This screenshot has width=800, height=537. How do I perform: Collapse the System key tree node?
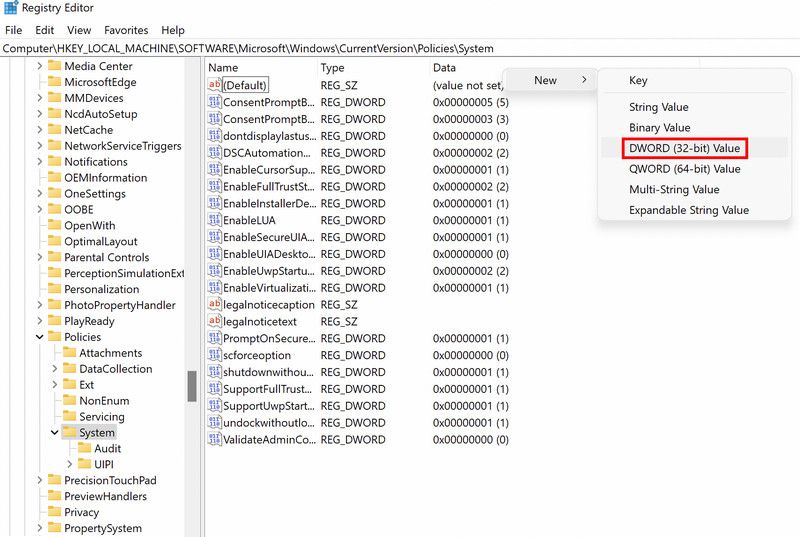[x=55, y=433]
